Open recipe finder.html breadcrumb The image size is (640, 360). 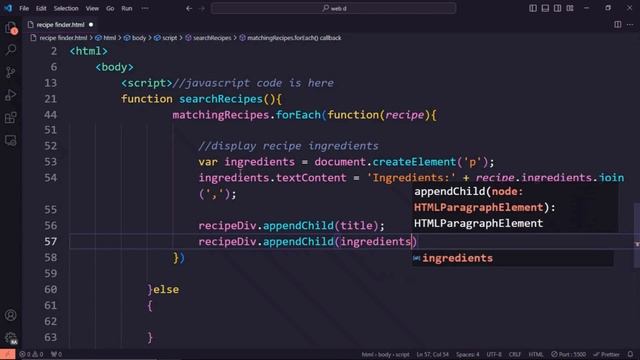[59, 38]
